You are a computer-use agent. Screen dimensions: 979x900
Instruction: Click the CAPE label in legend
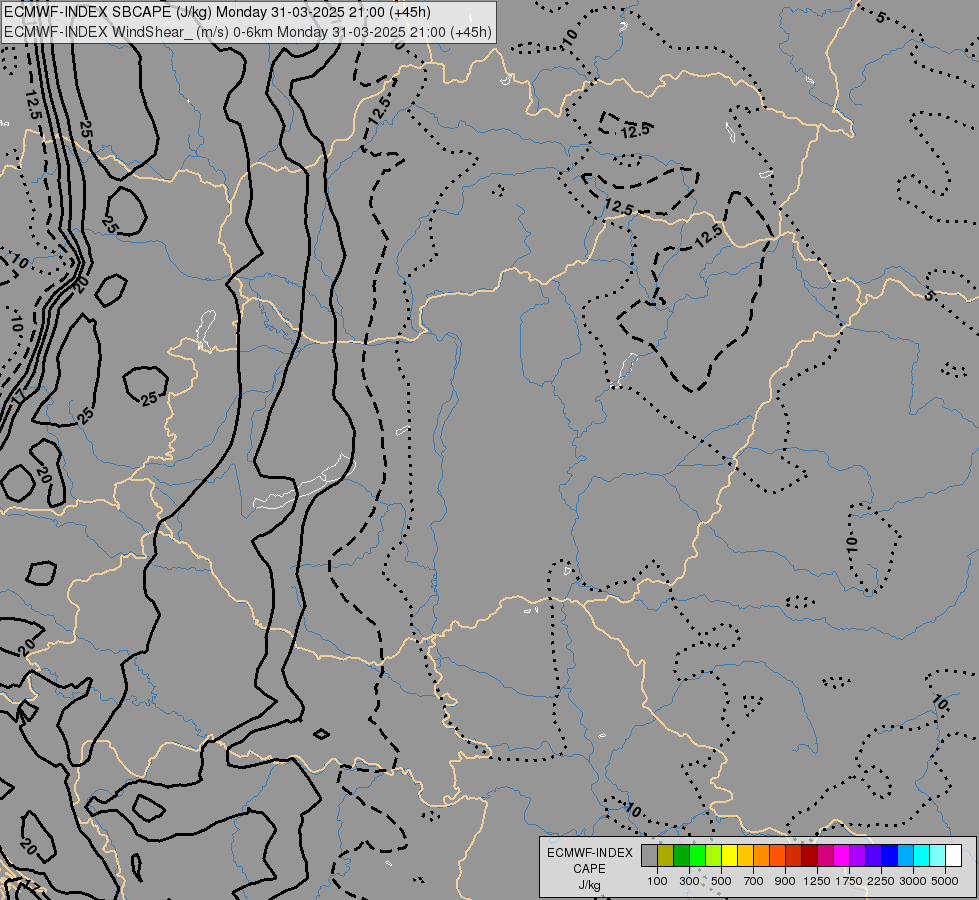coord(589,869)
